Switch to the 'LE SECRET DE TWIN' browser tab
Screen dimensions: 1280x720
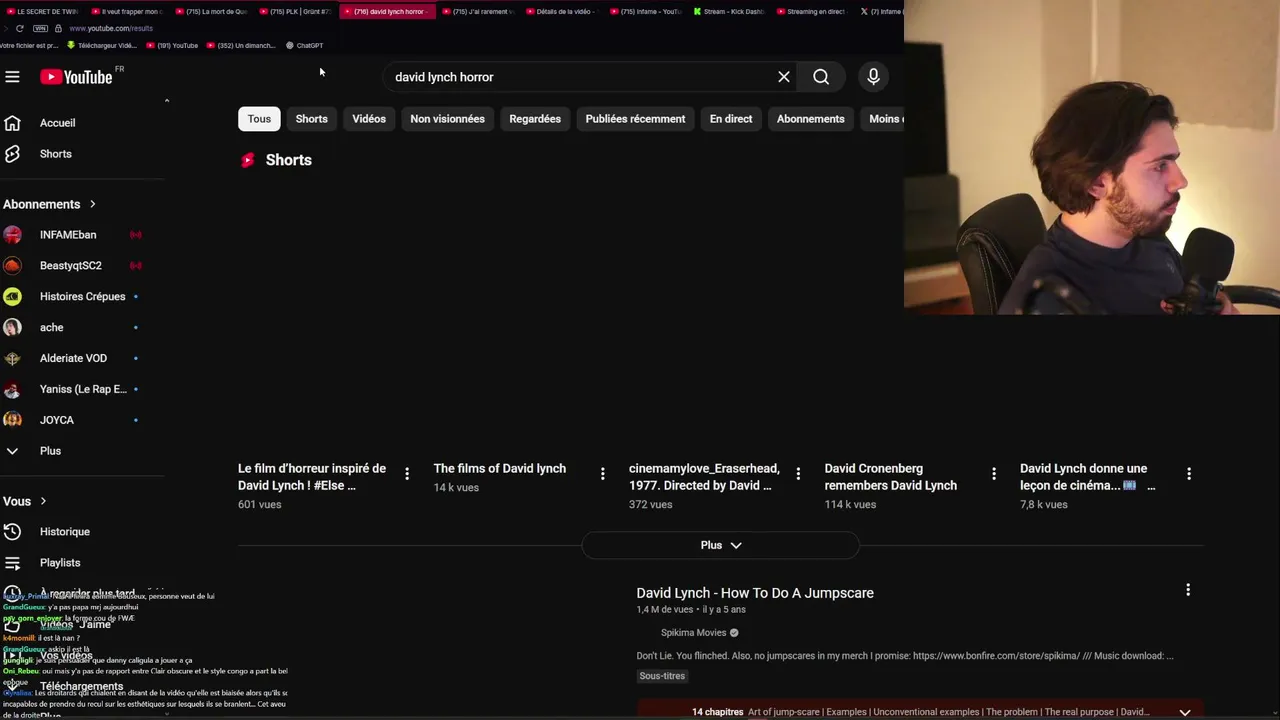[x=42, y=11]
